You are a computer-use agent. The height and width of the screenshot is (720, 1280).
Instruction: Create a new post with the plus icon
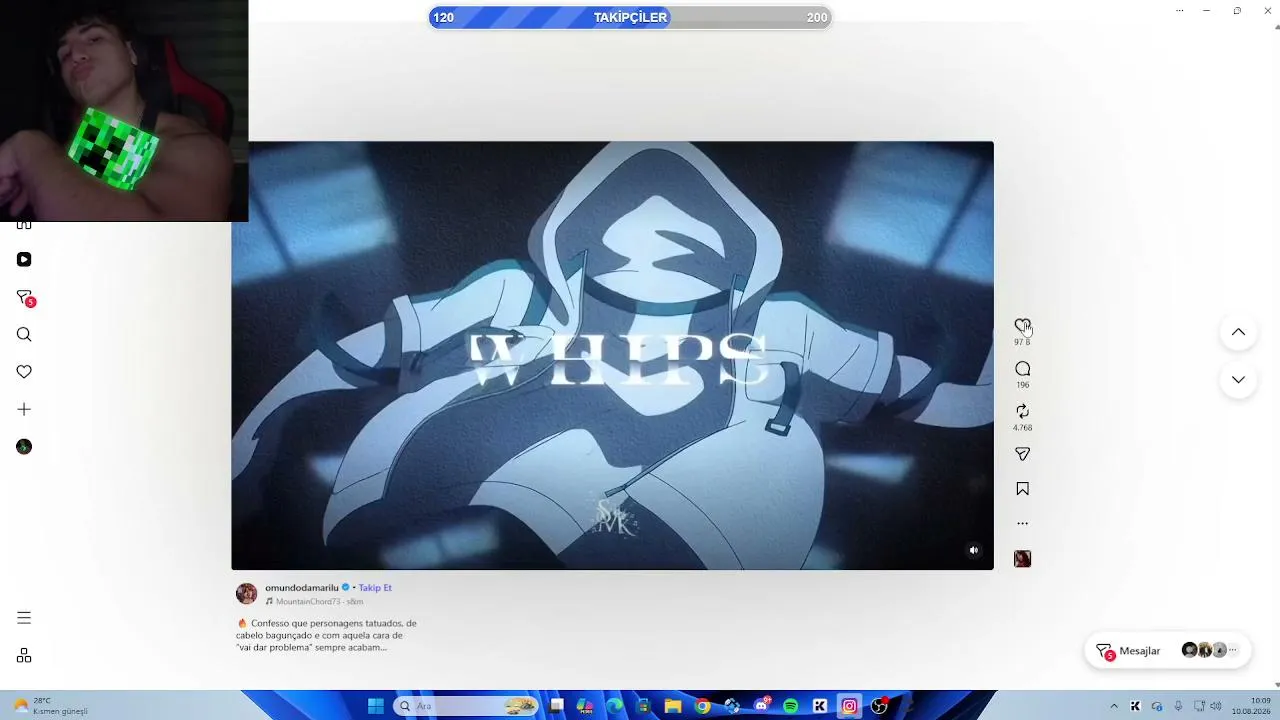[x=24, y=409]
